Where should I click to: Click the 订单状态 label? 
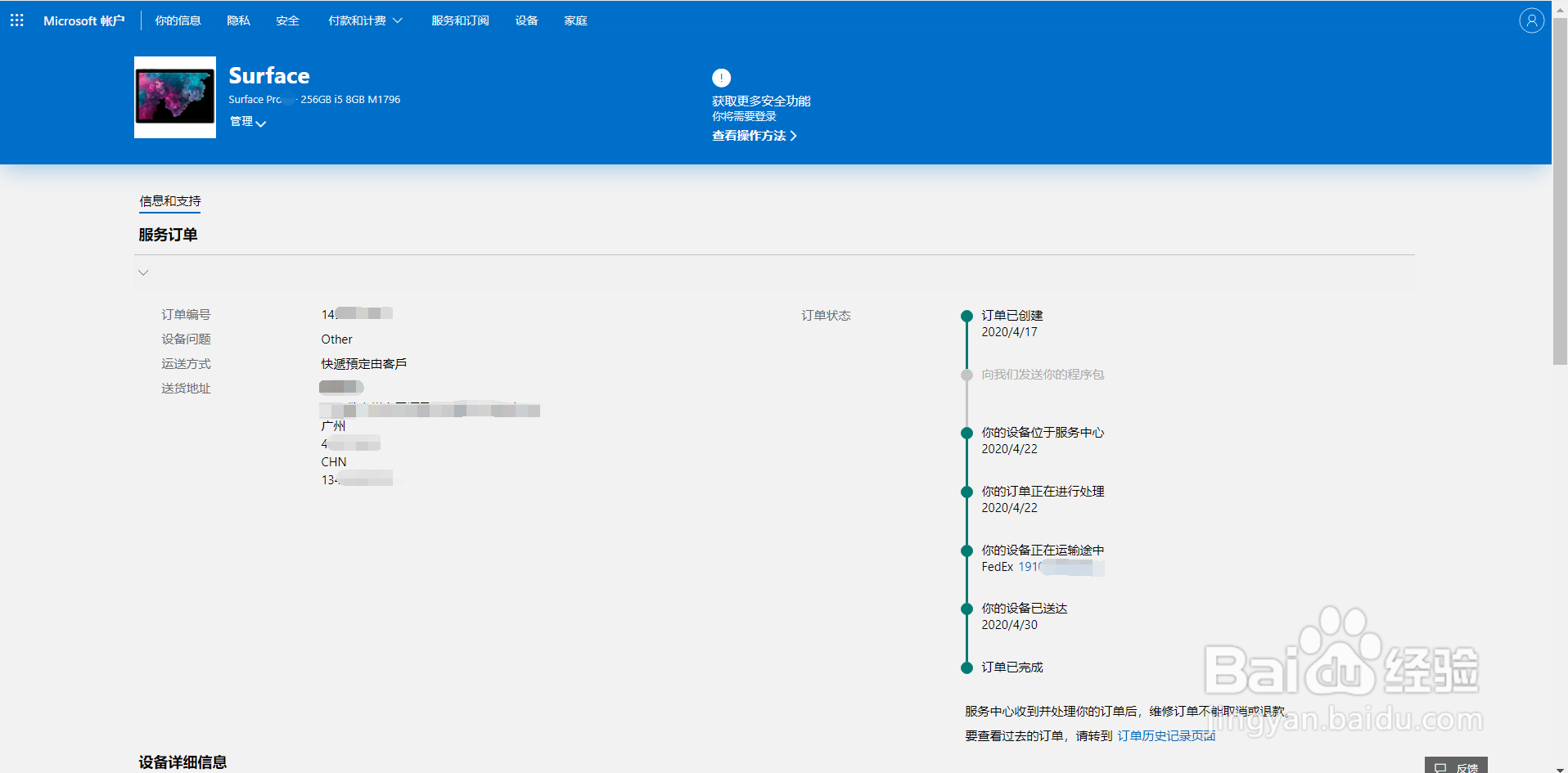tap(826, 316)
